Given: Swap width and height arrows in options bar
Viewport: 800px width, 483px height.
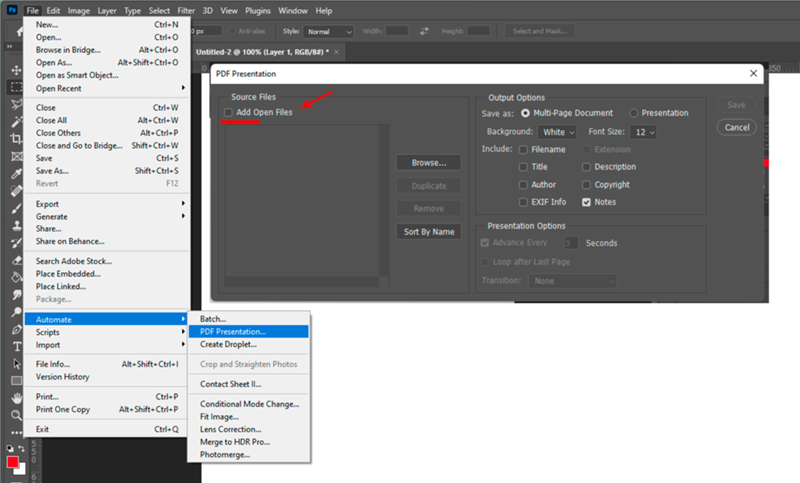Looking at the screenshot, I should click(x=424, y=31).
